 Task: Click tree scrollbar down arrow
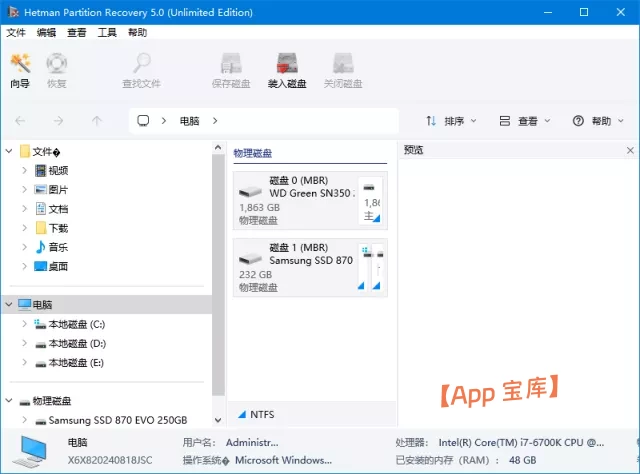click(218, 420)
